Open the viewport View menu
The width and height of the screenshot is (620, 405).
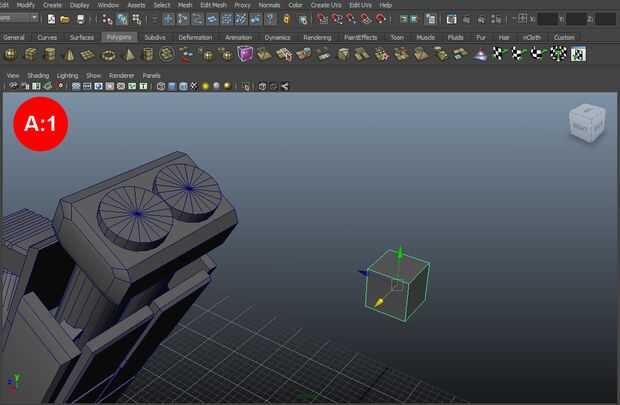tap(13, 75)
